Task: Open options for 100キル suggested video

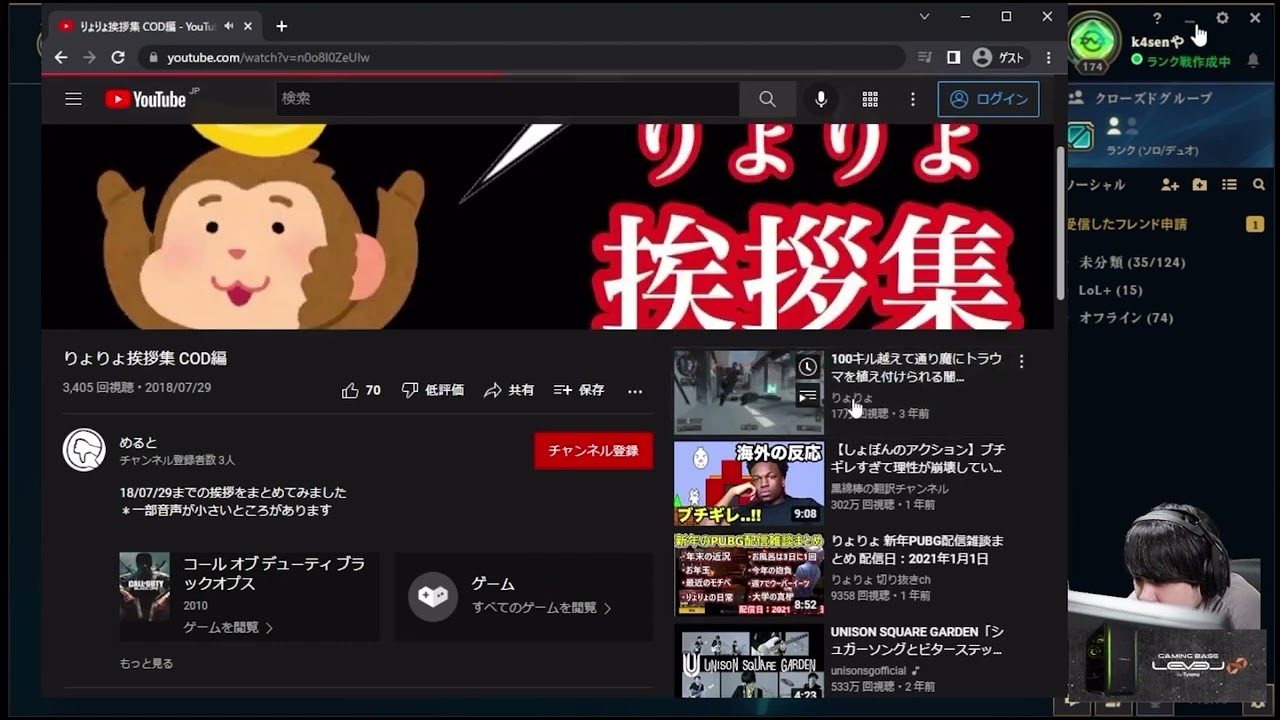Action: click(1021, 361)
